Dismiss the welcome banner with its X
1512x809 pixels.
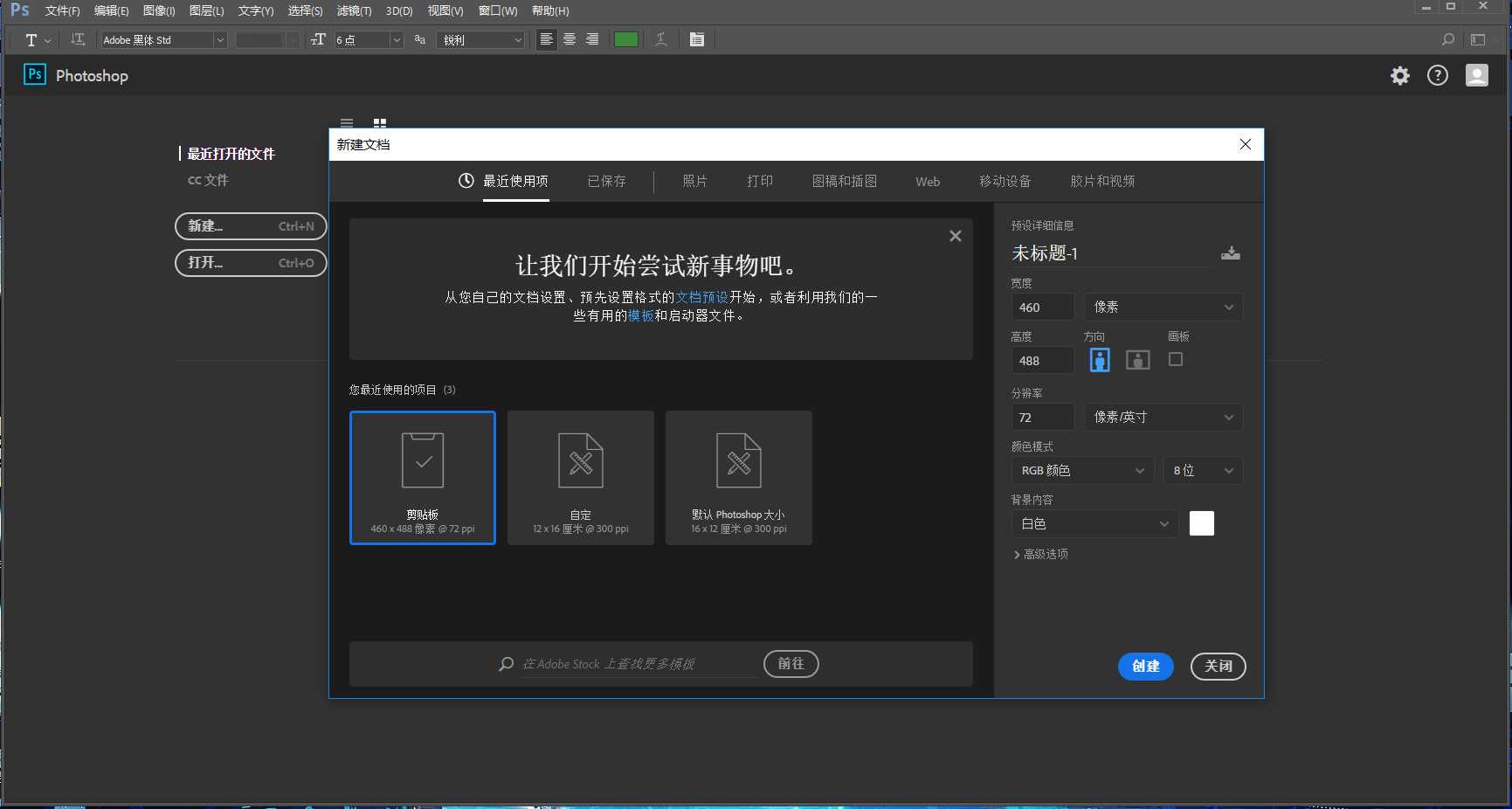click(956, 236)
